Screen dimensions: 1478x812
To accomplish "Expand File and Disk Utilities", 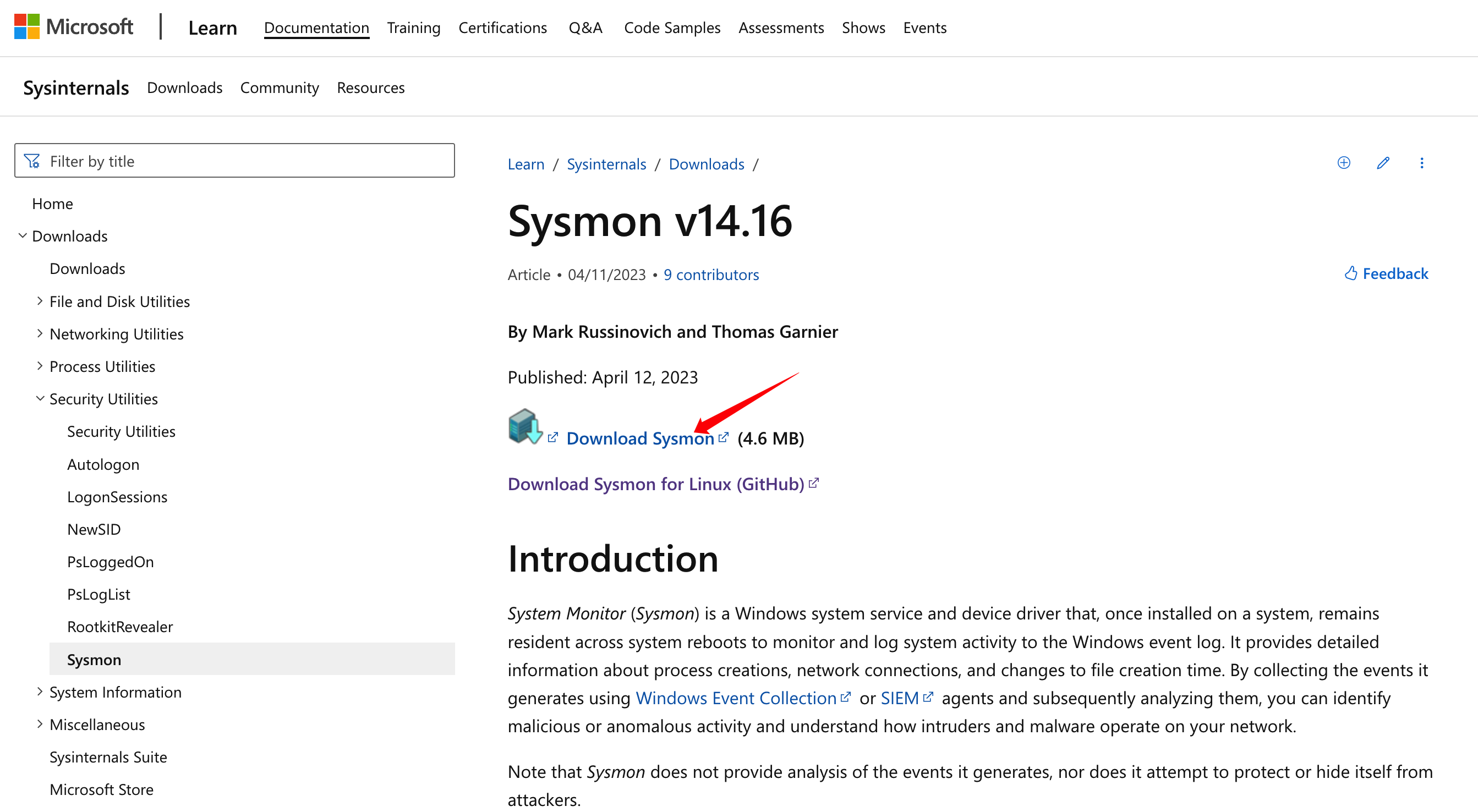I will tap(40, 301).
